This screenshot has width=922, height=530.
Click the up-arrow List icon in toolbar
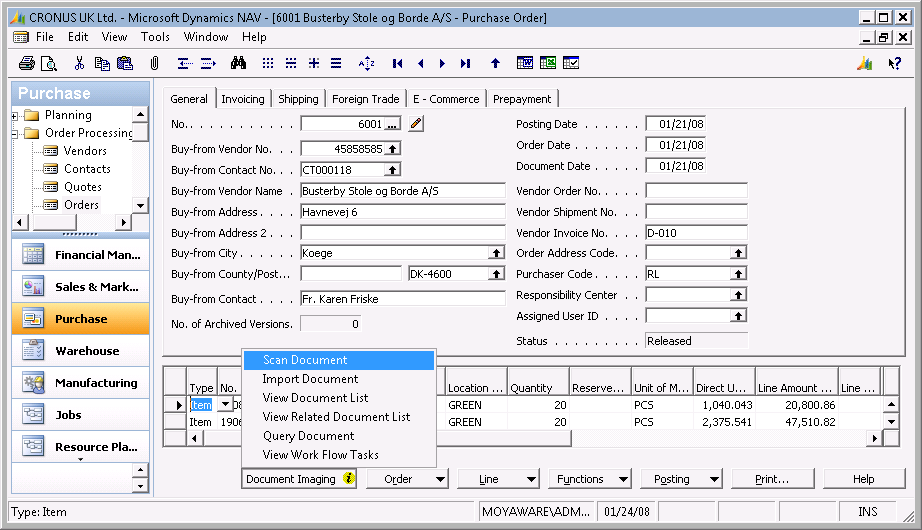click(x=495, y=63)
